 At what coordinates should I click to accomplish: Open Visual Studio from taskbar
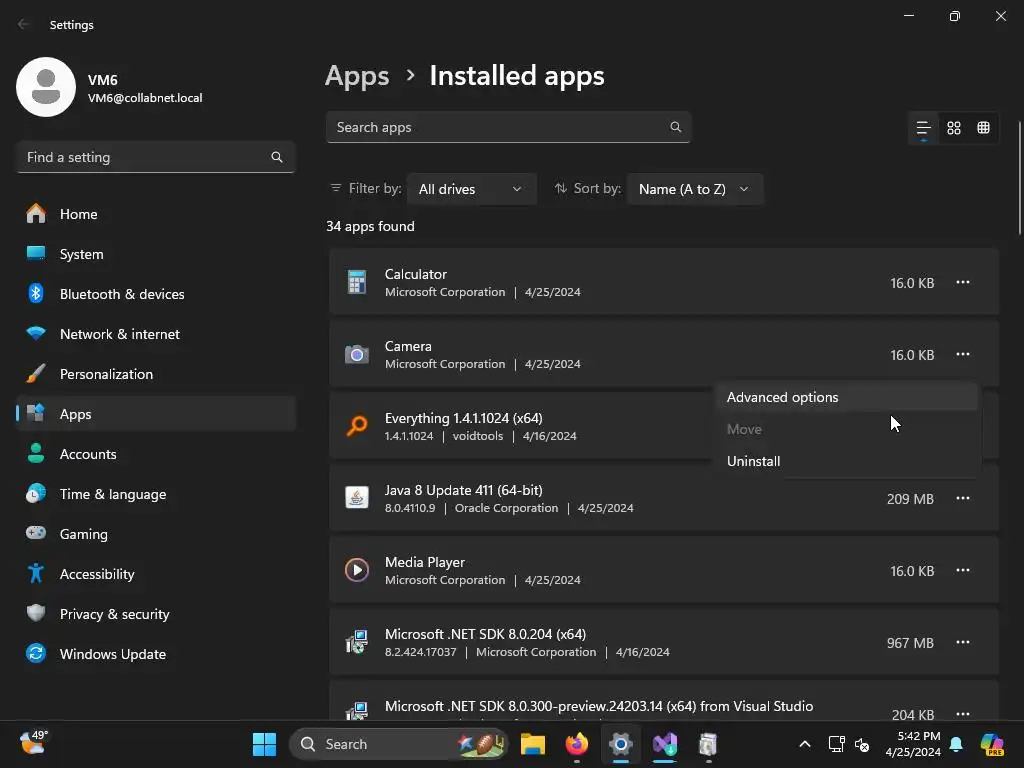(x=665, y=744)
